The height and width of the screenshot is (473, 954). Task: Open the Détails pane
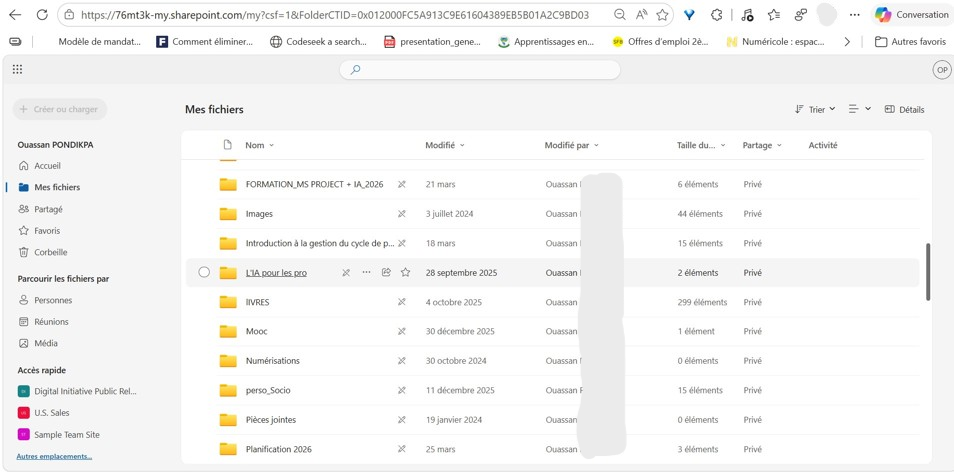click(904, 110)
